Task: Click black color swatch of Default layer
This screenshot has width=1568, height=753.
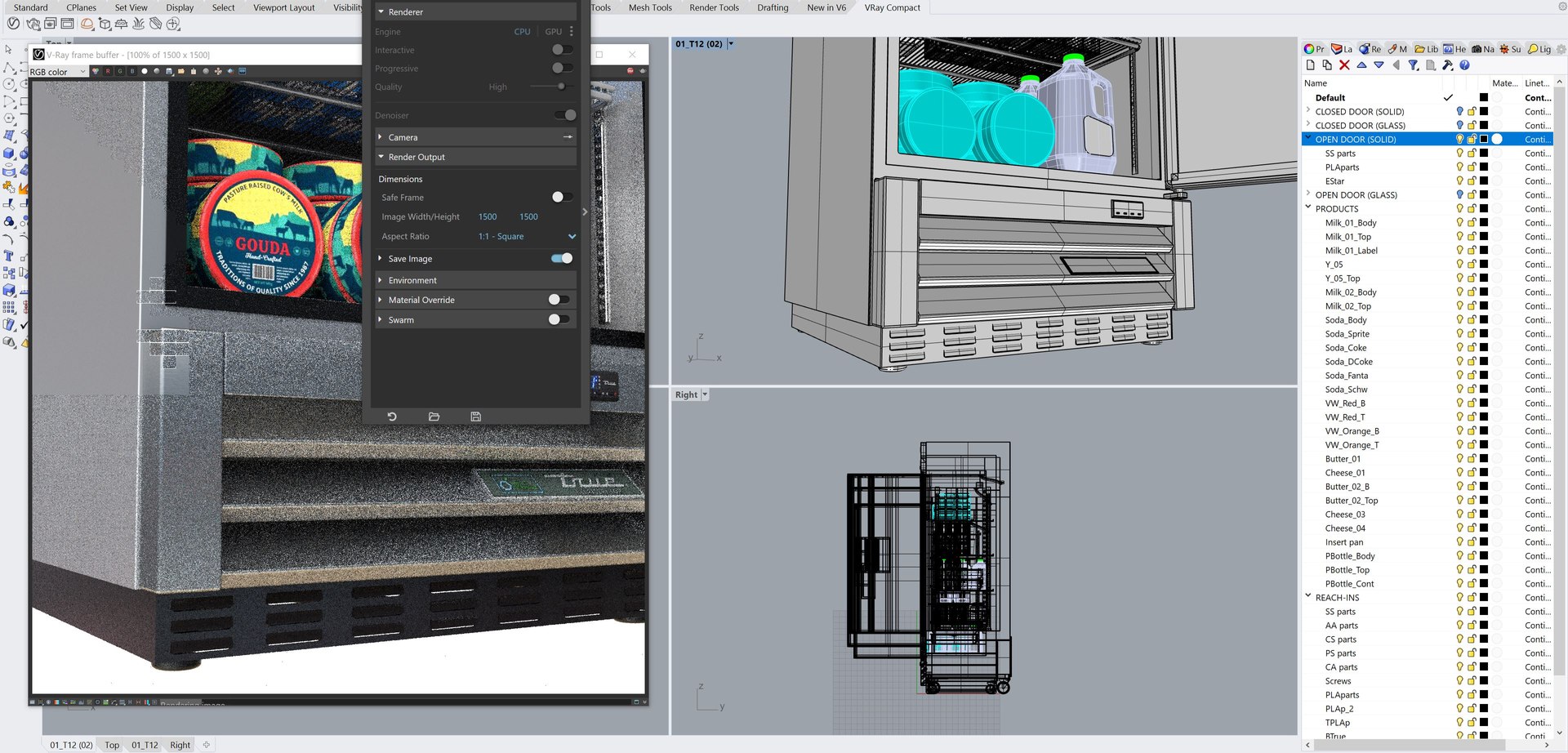Action: click(x=1484, y=98)
